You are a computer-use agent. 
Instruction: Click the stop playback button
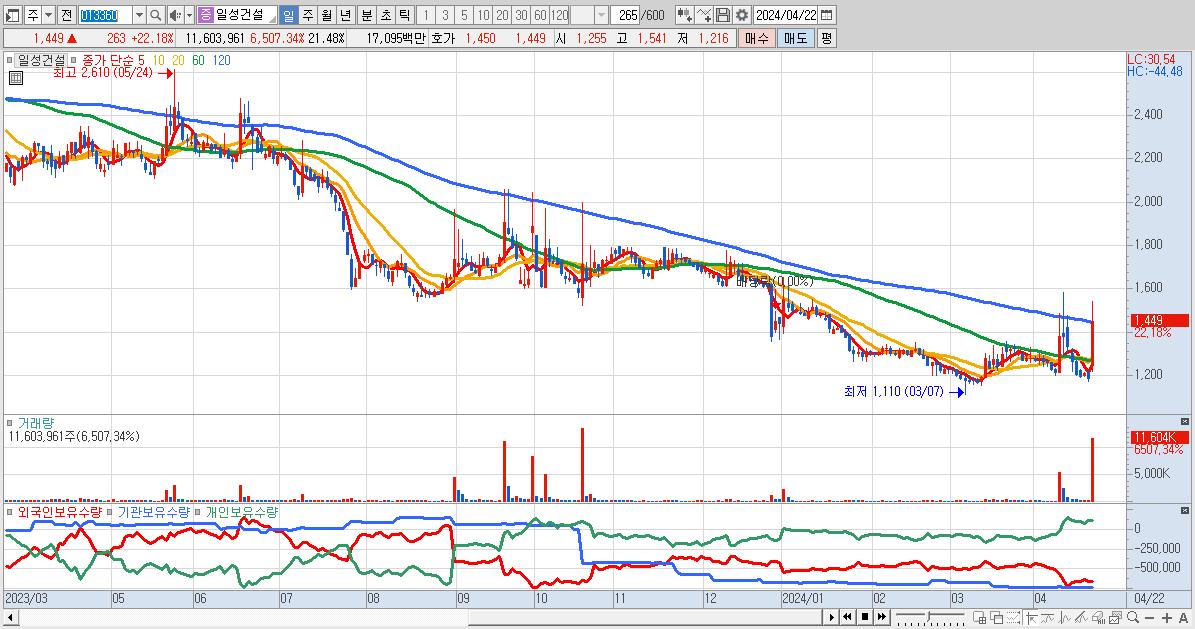click(x=865, y=617)
